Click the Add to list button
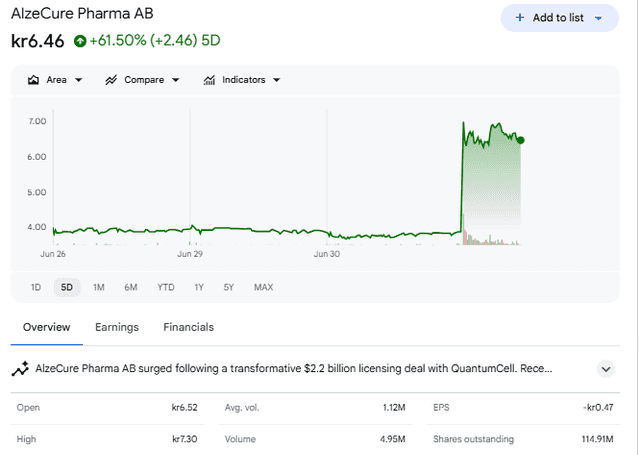The image size is (640, 455). tap(559, 18)
